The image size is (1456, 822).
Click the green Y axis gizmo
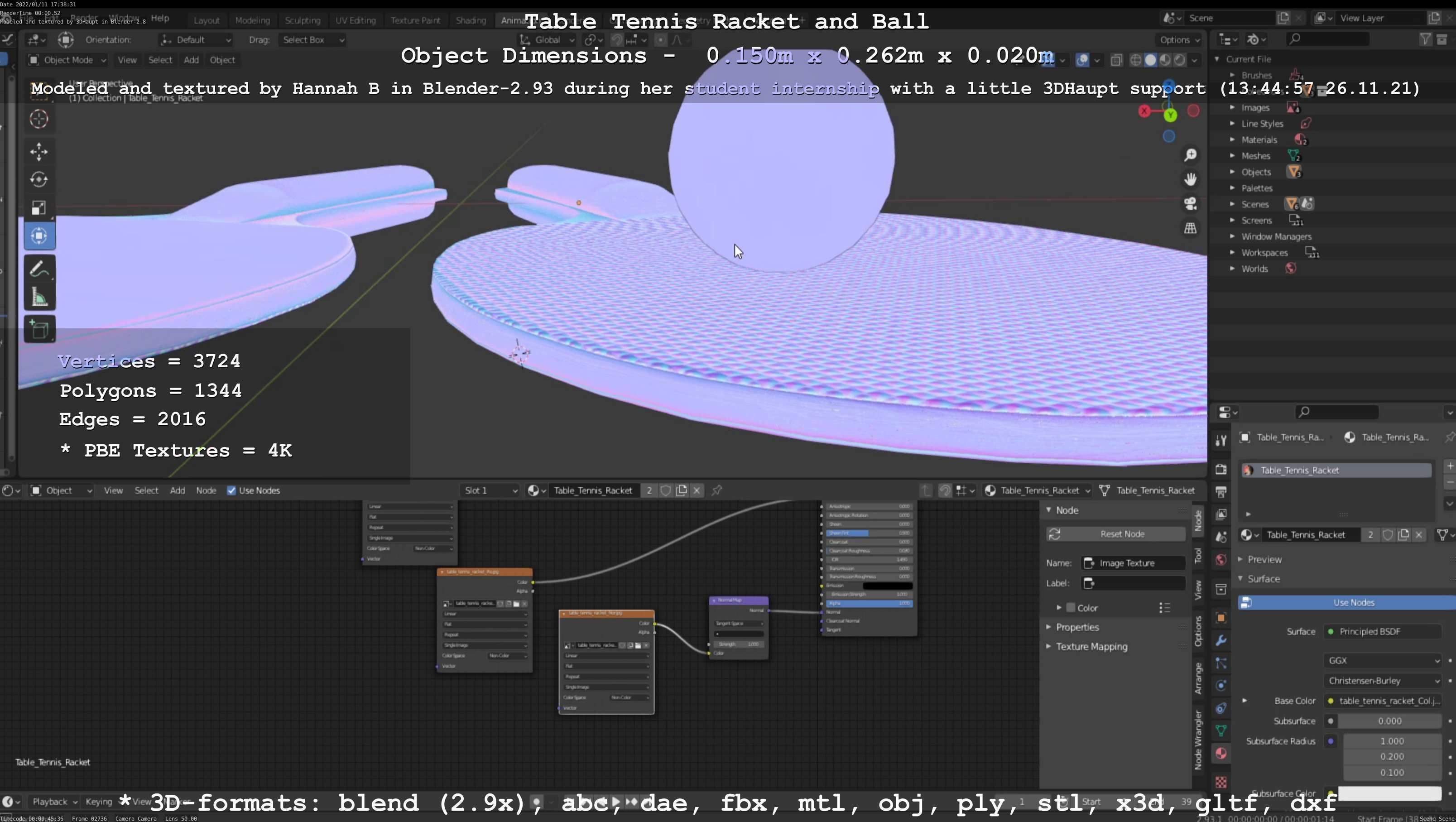tap(1171, 115)
